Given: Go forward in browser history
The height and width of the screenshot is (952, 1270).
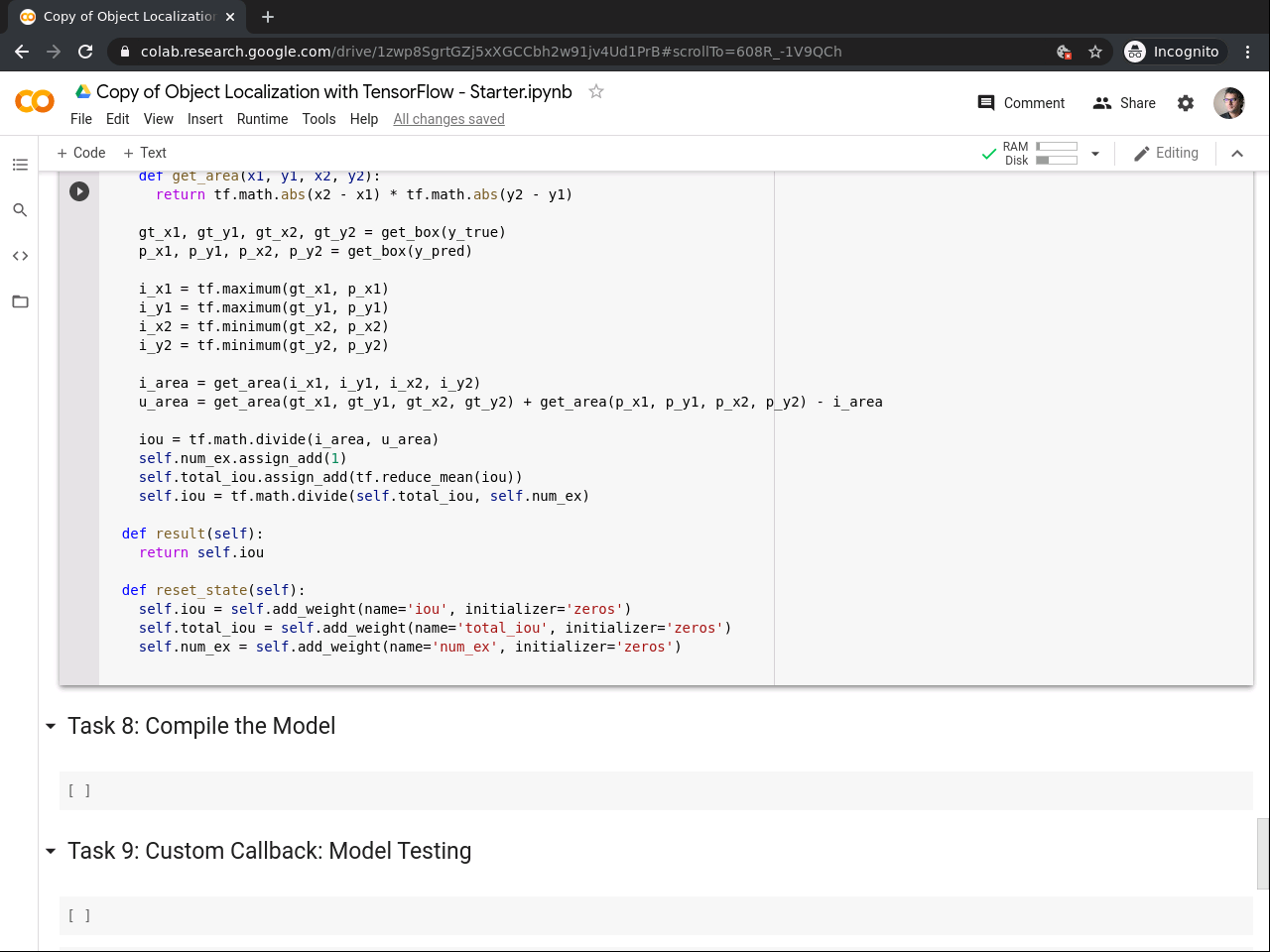Looking at the screenshot, I should click(x=54, y=52).
